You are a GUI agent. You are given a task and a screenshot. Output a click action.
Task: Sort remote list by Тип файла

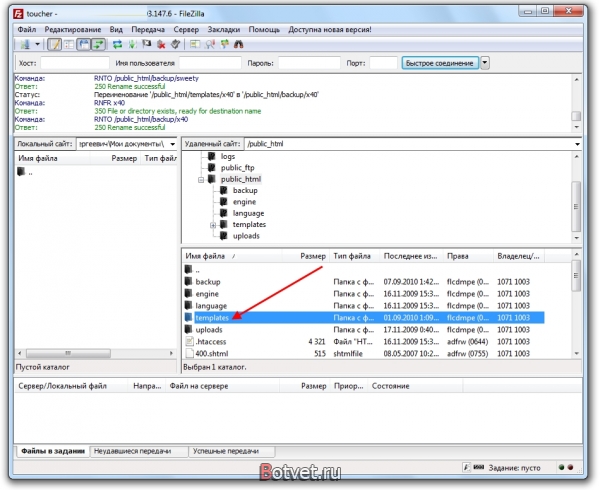354,256
